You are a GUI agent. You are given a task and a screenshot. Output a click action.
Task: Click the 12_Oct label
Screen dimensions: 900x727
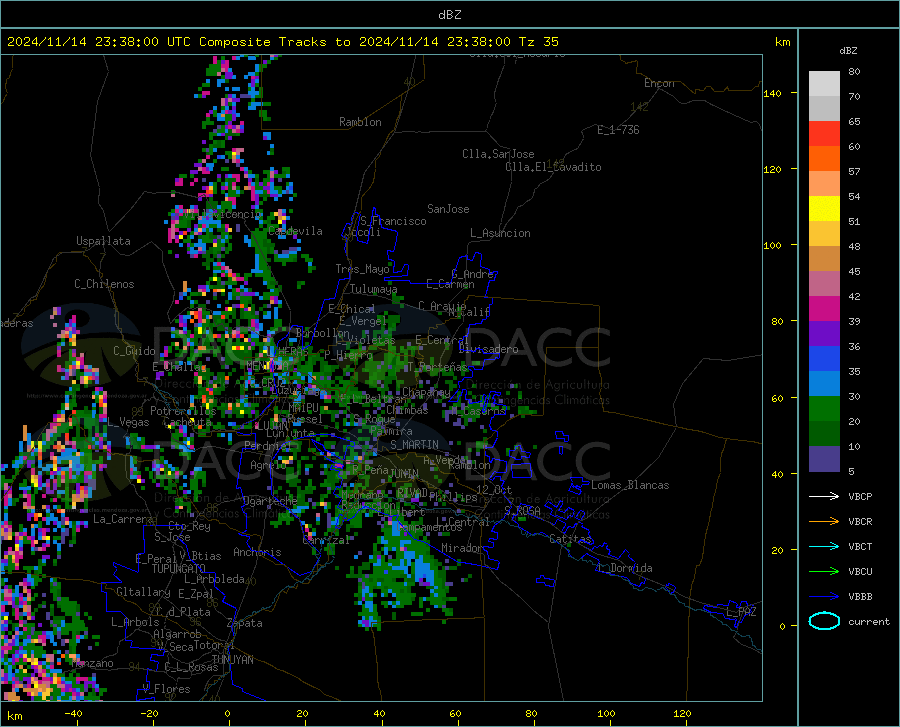tap(494, 489)
